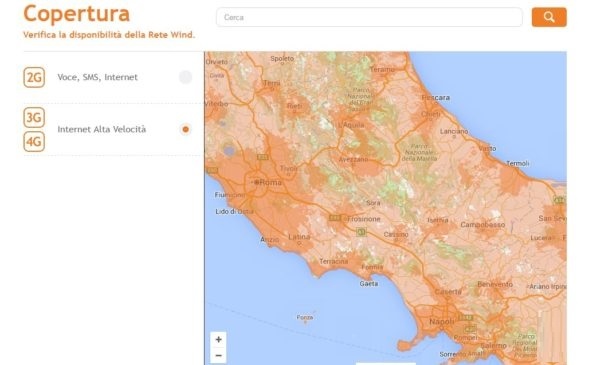The width and height of the screenshot is (600, 365).
Task: Click Isernia on the map
Action: [x=437, y=220]
